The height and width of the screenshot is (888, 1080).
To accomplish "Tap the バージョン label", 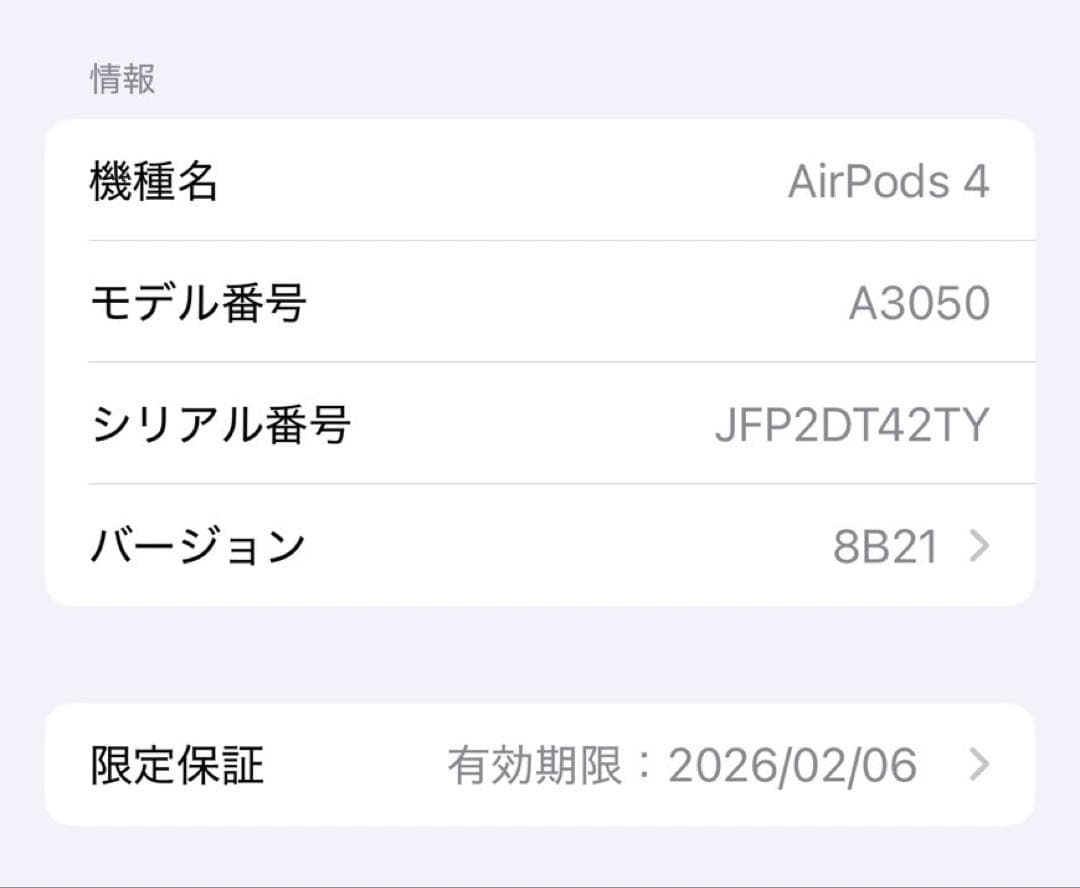I will [198, 544].
